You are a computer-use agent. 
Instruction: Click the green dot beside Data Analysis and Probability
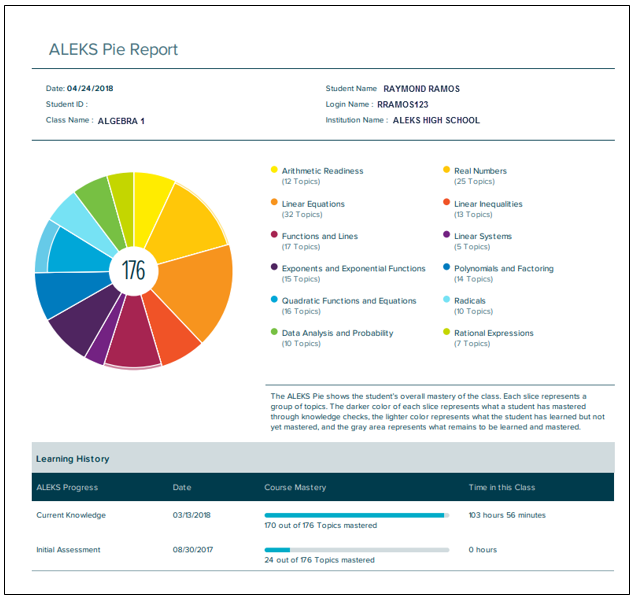pyautogui.click(x=274, y=333)
